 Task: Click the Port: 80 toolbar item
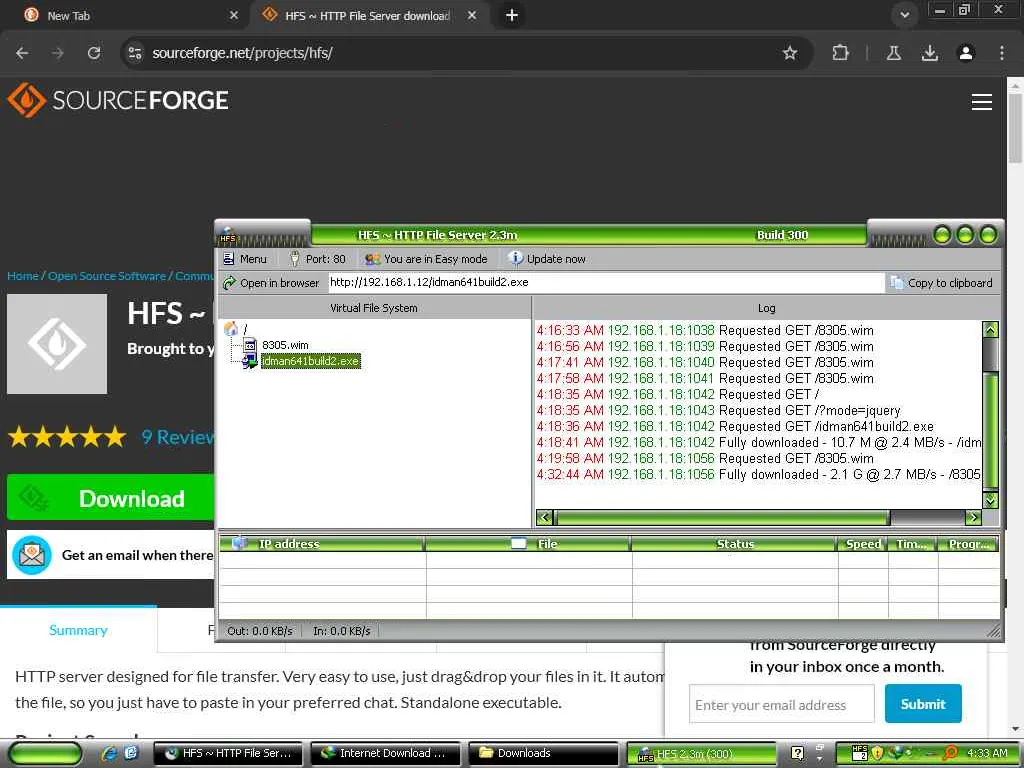click(317, 259)
